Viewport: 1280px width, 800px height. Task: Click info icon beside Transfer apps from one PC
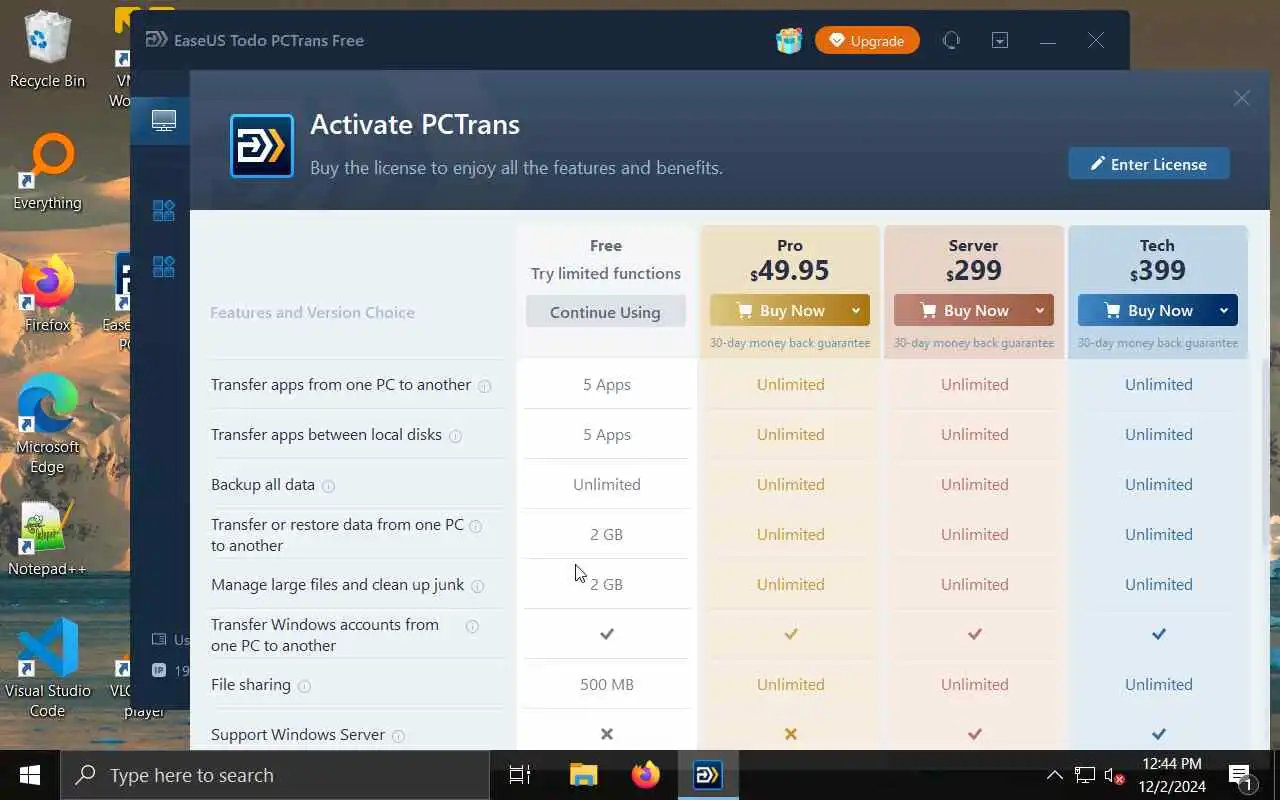485,386
